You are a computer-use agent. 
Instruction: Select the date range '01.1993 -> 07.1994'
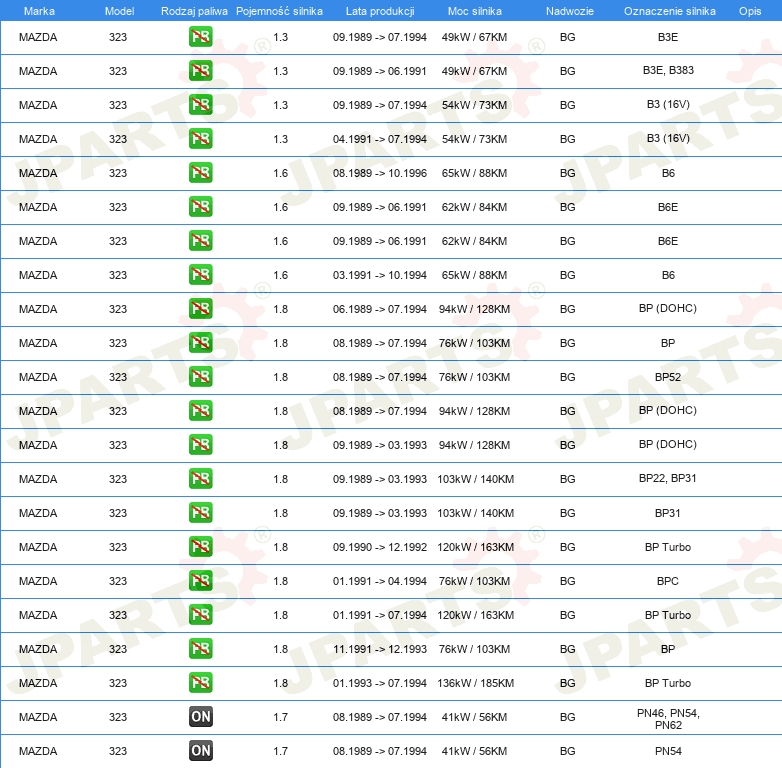coord(380,683)
